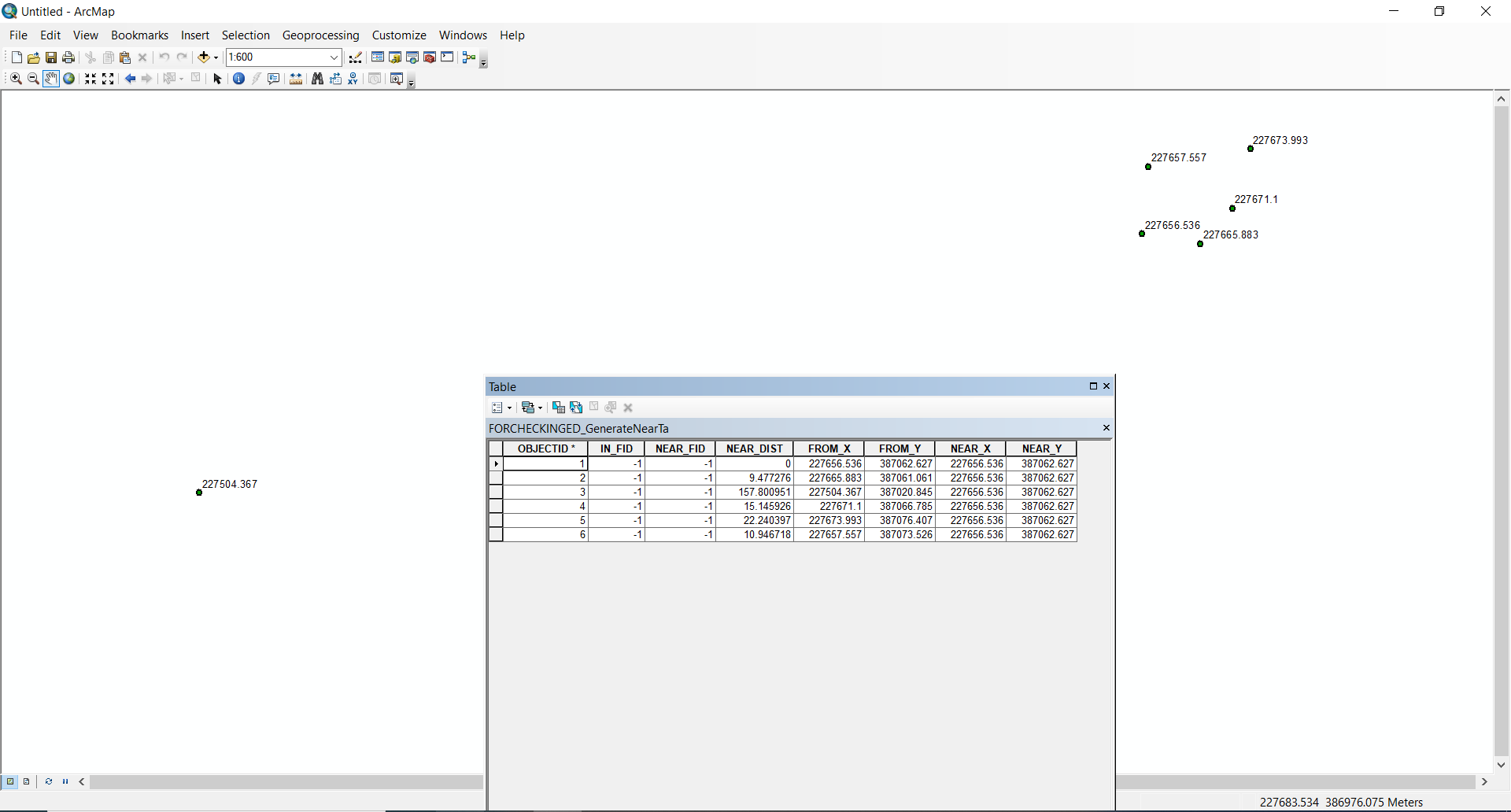Select the Zoom Out tool
Screen dimensions: 1511x812
point(33,79)
